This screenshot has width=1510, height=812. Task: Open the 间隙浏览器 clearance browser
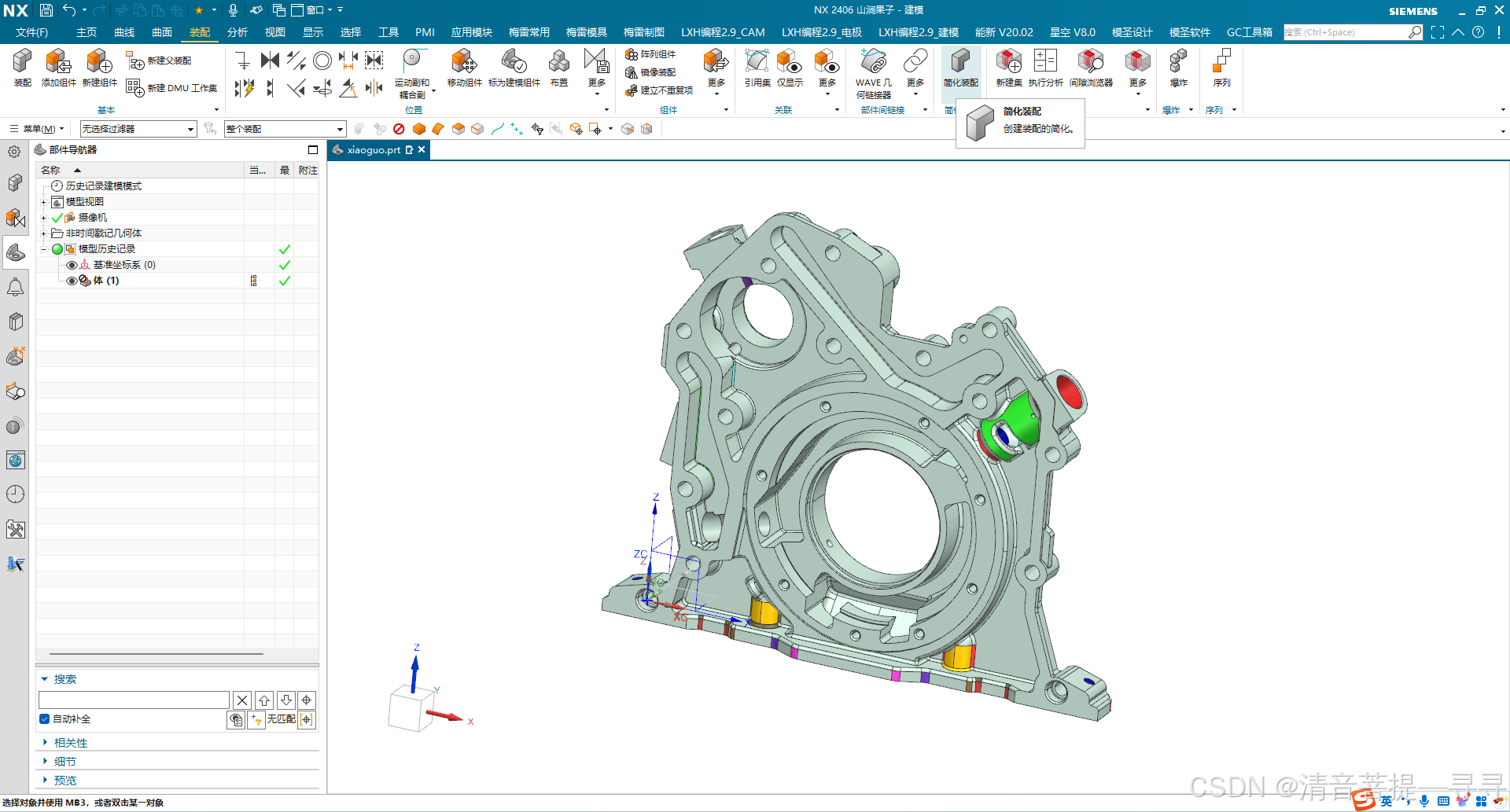coord(1091,67)
